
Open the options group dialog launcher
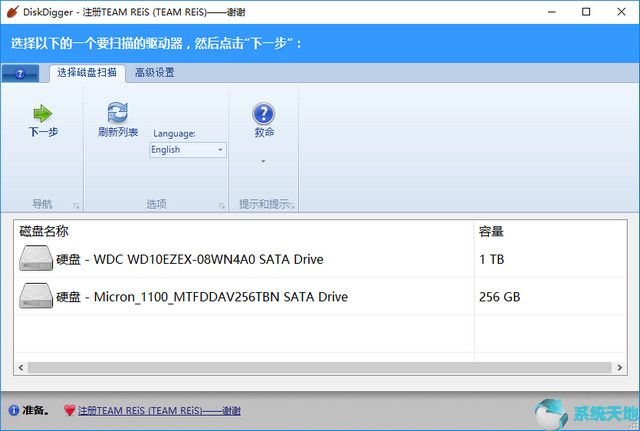222,206
